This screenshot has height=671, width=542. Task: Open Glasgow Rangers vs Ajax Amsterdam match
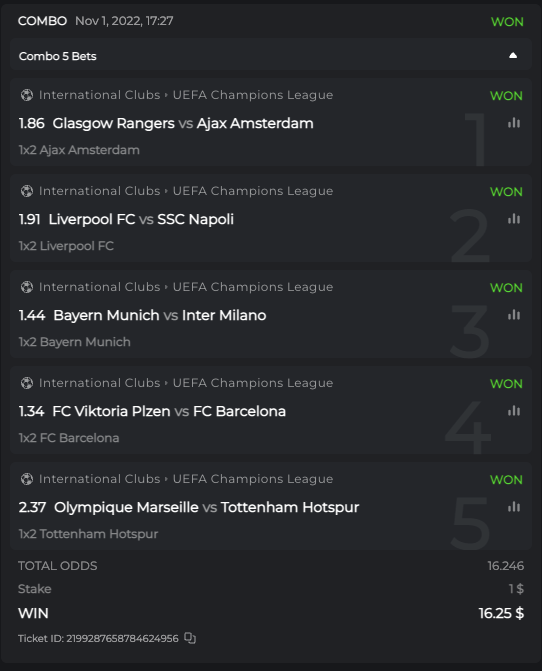point(183,123)
